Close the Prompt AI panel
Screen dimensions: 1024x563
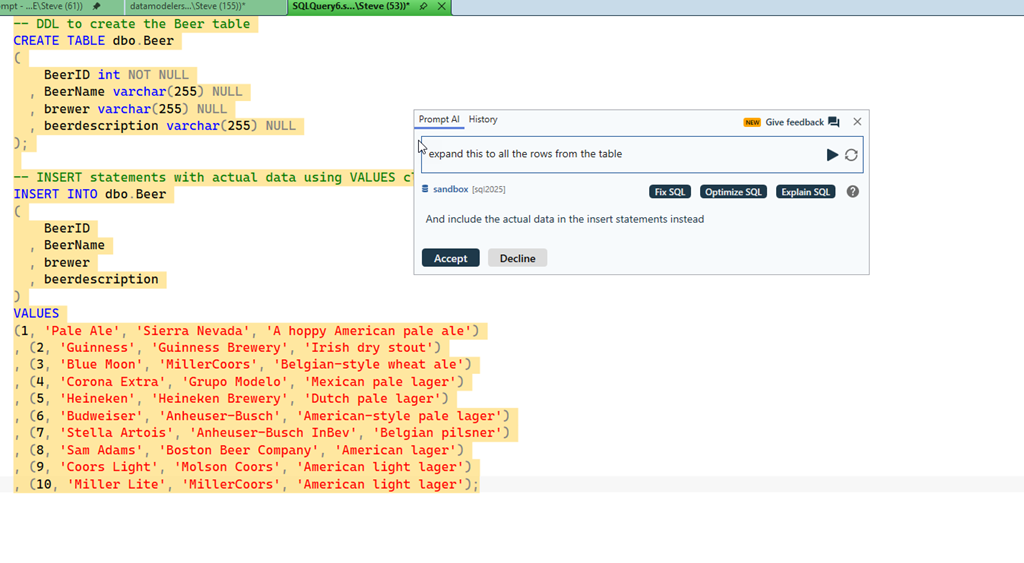857,121
